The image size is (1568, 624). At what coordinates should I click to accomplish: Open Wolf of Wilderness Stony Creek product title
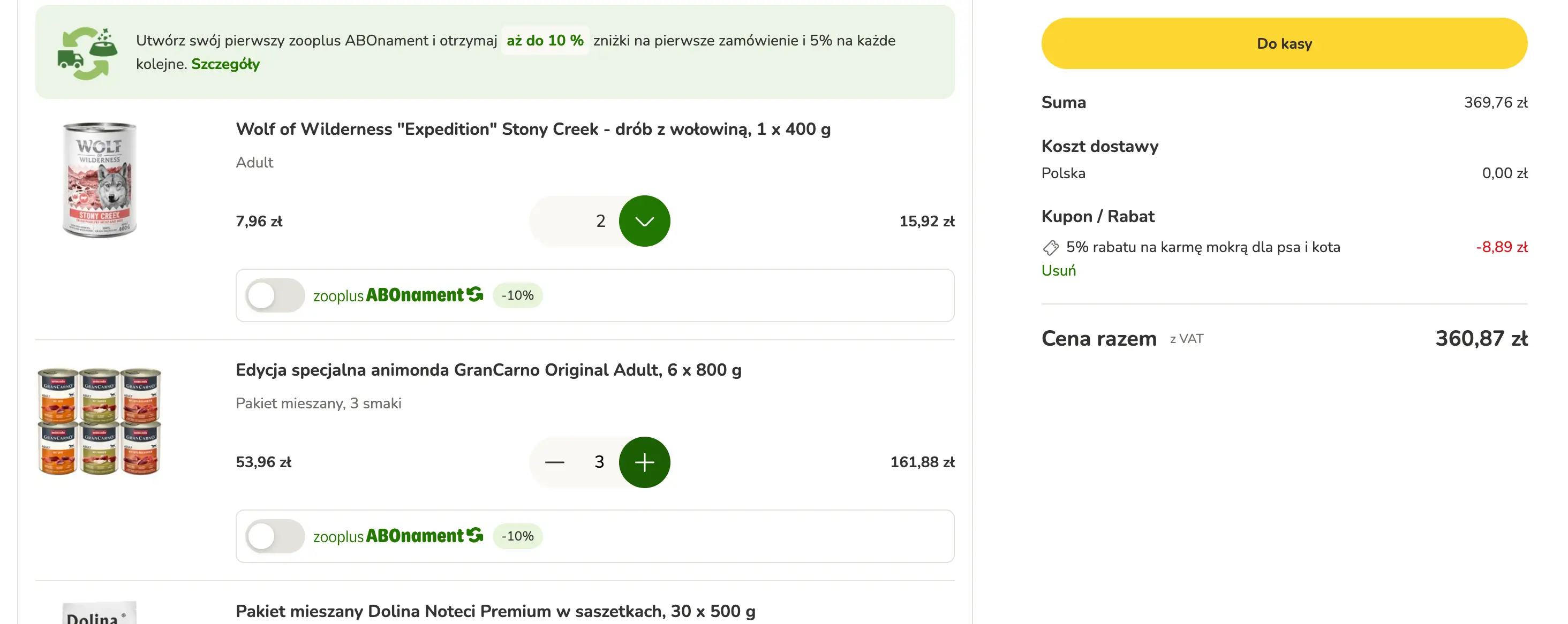tap(533, 130)
